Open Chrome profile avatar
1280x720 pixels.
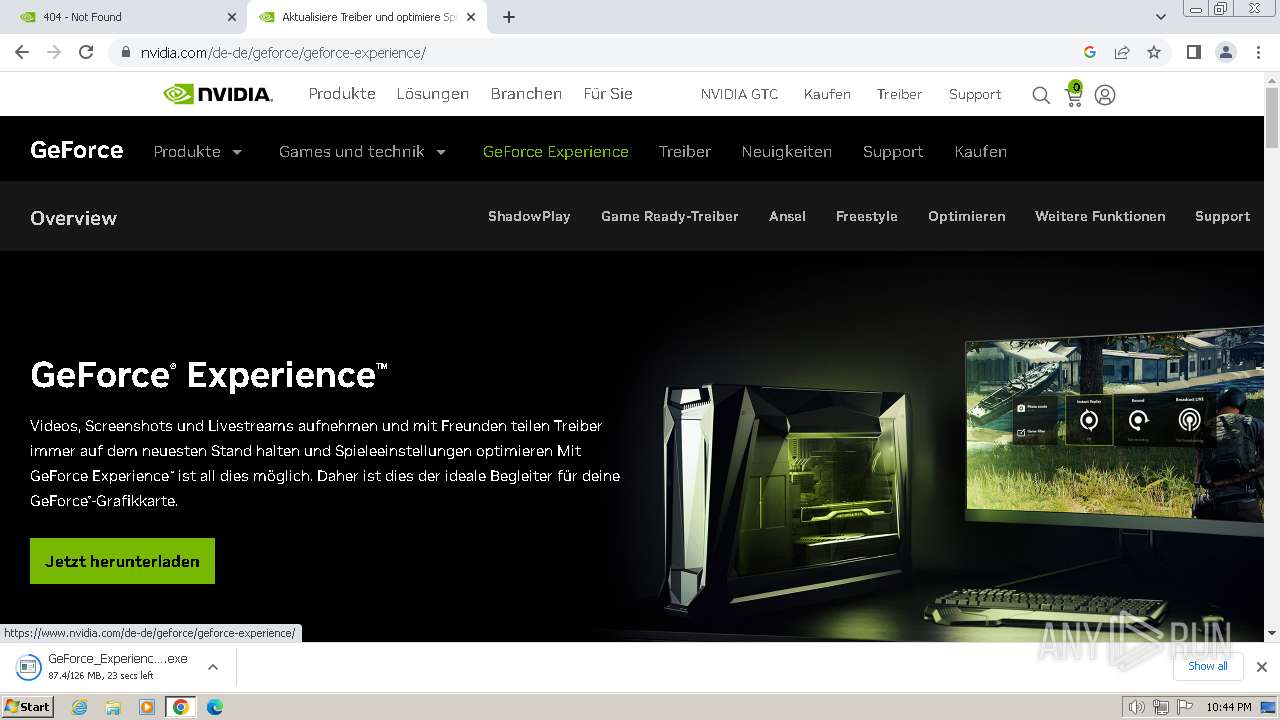click(x=1225, y=52)
